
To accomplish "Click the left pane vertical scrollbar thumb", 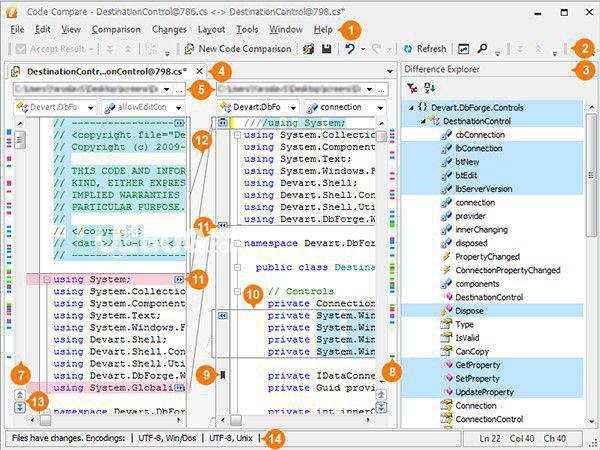I will [20, 140].
